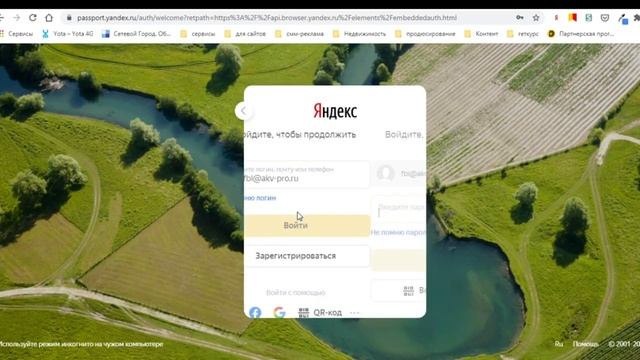Click the back chevron on the login card
Viewport: 640px width, 360px height.
(x=243, y=111)
